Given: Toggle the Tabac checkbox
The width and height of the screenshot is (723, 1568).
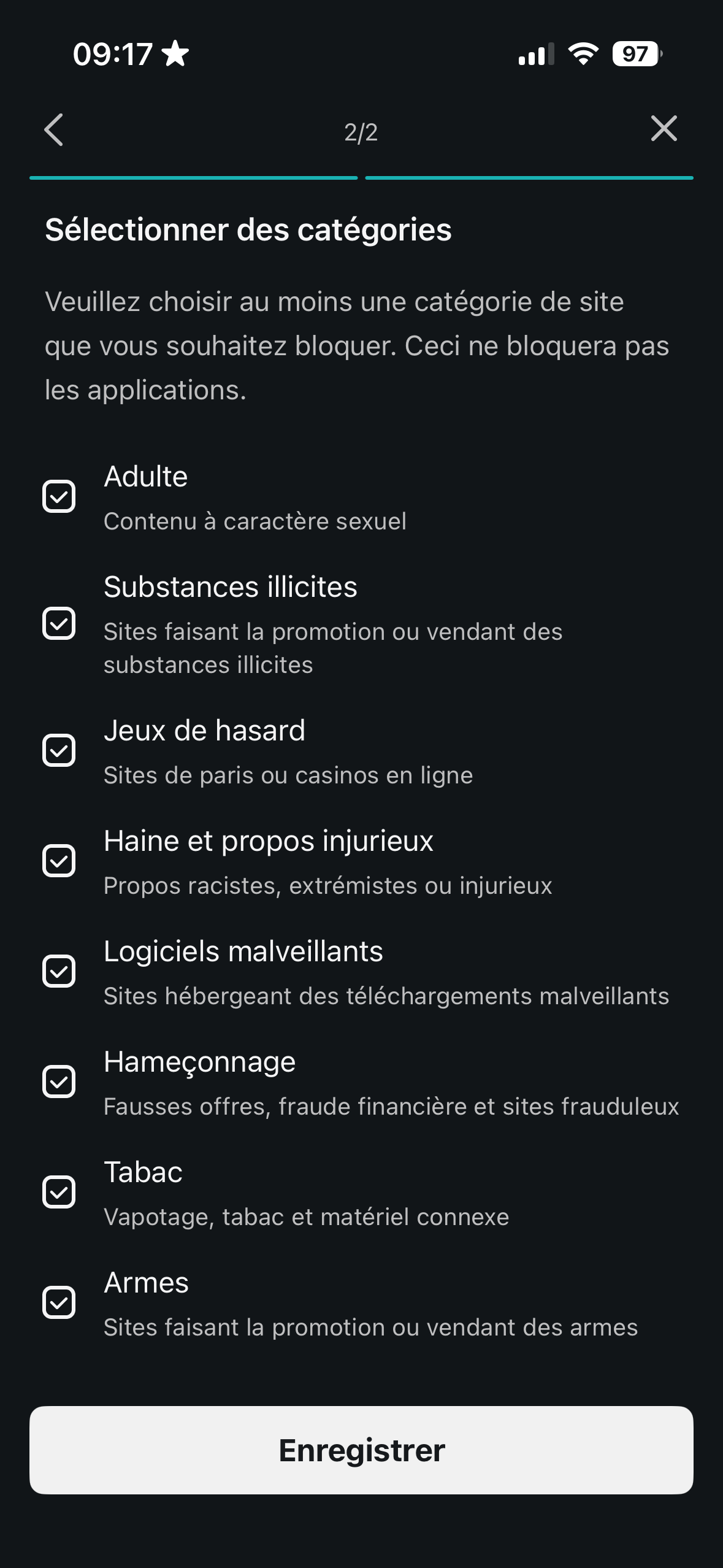Looking at the screenshot, I should (x=59, y=1192).
